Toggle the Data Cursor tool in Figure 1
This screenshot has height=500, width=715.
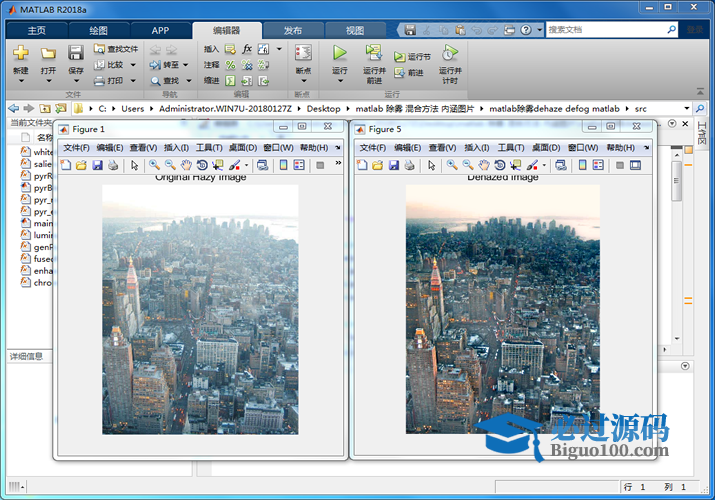pyautogui.click(x=218, y=165)
